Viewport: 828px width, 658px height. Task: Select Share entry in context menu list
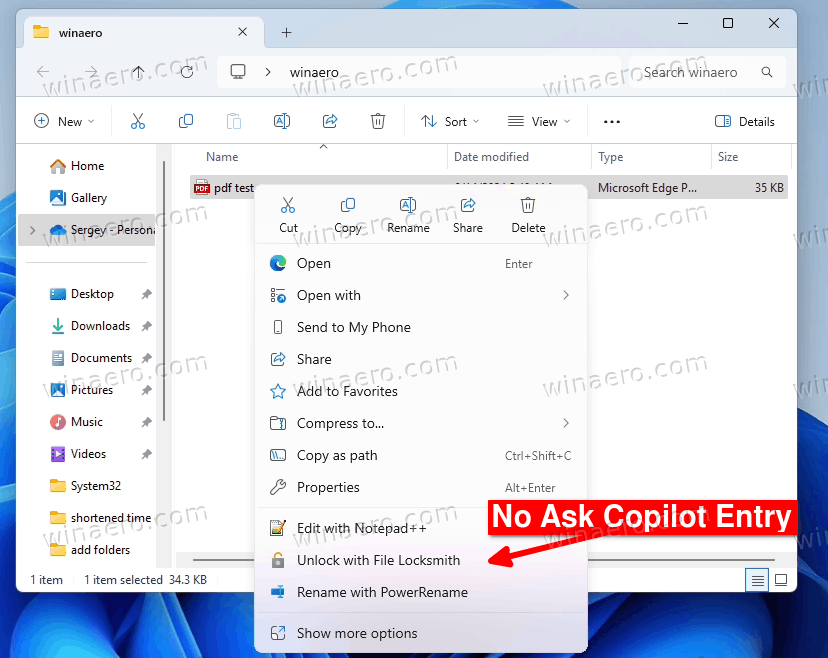(421, 359)
